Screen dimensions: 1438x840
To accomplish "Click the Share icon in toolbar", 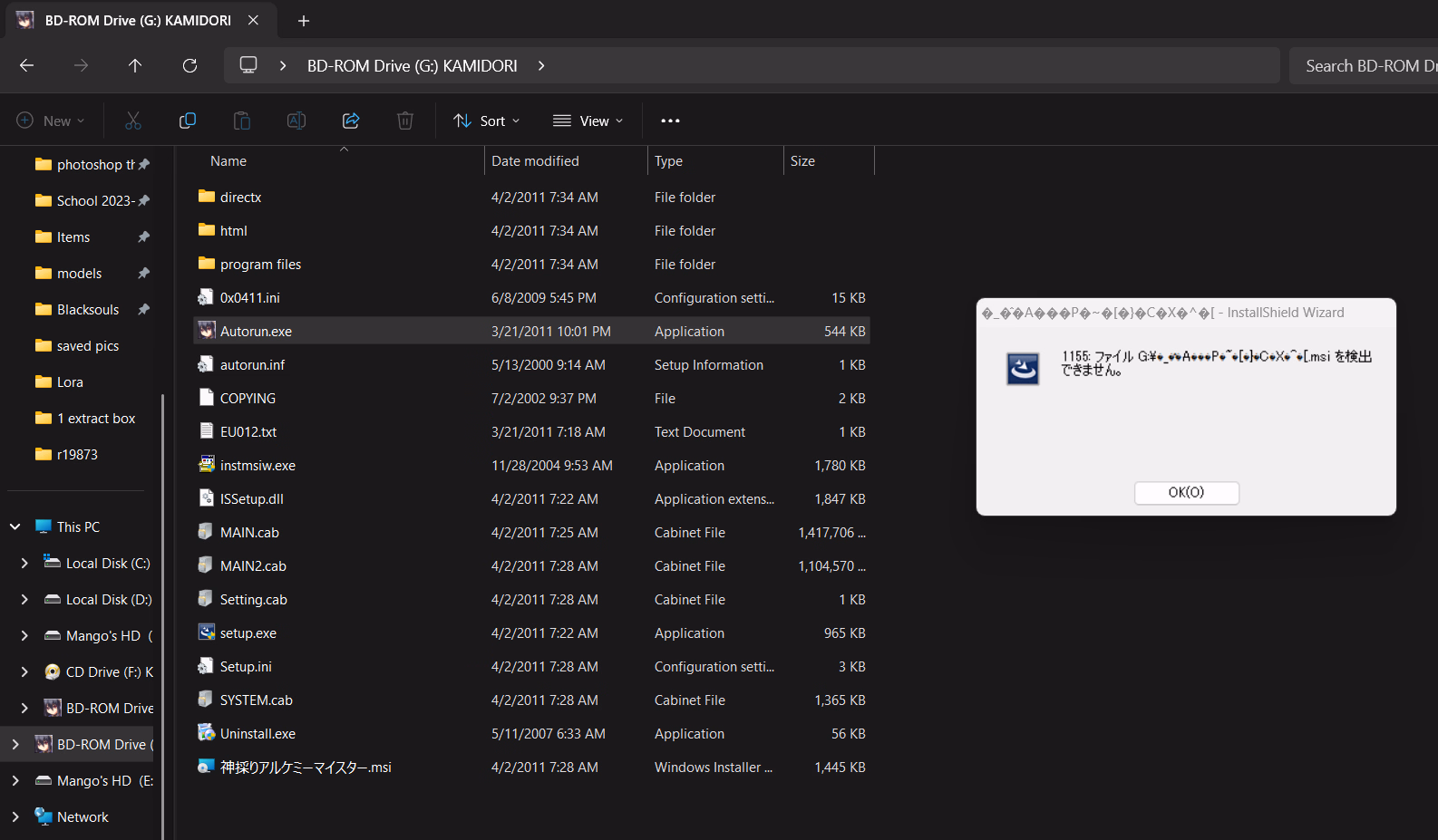I will point(351,121).
